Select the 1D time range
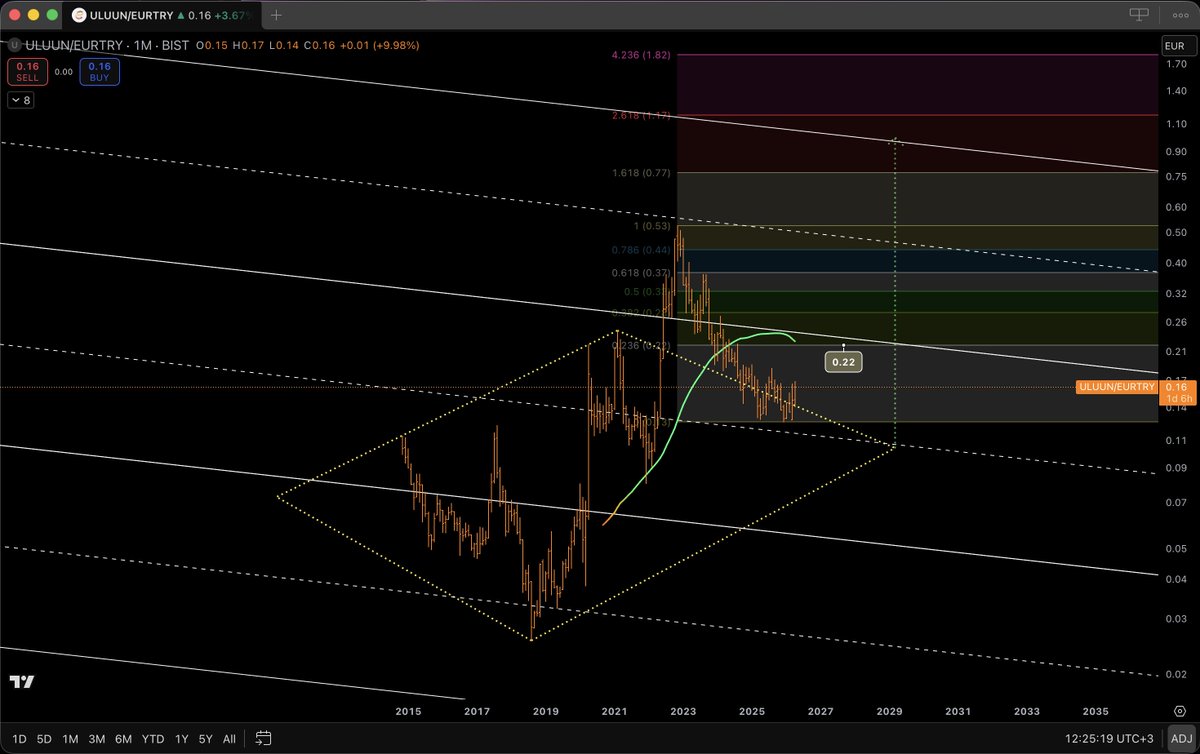 tap(17, 739)
